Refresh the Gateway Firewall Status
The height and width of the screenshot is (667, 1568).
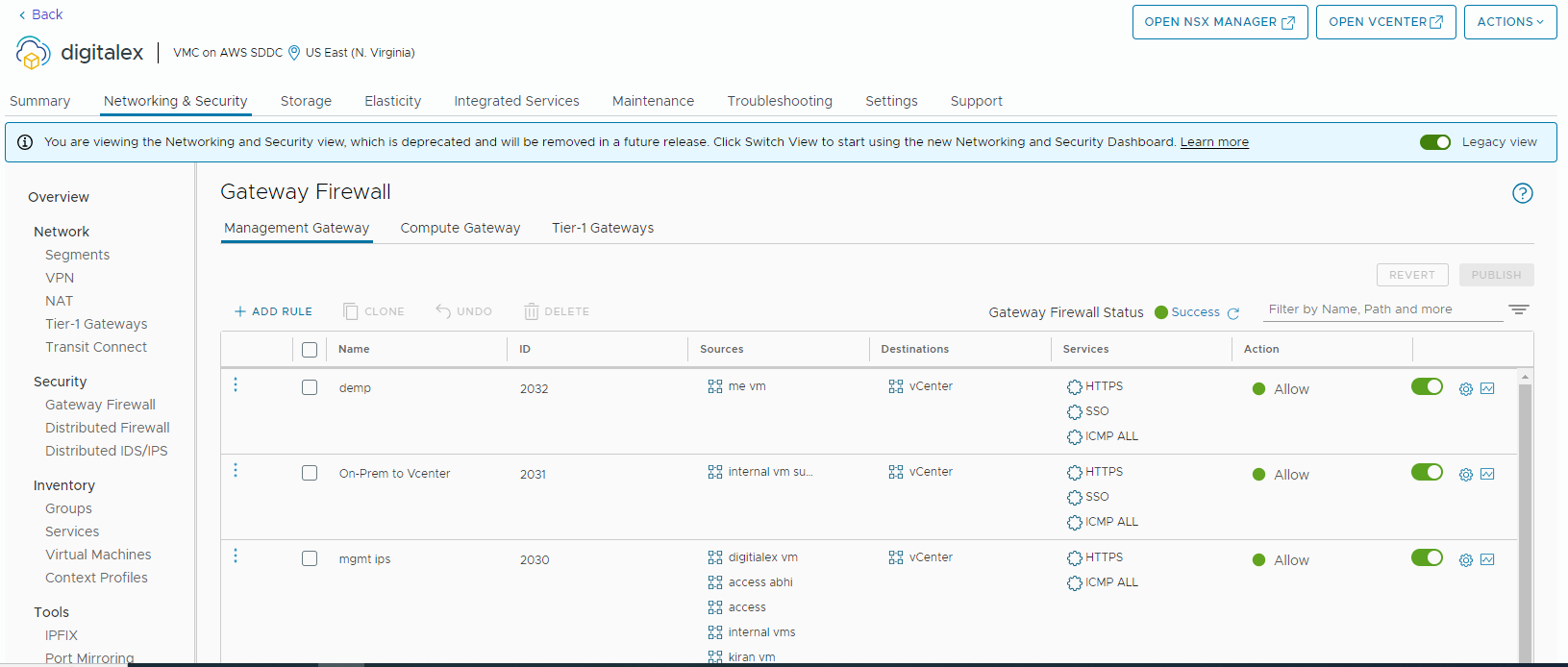click(x=1233, y=313)
